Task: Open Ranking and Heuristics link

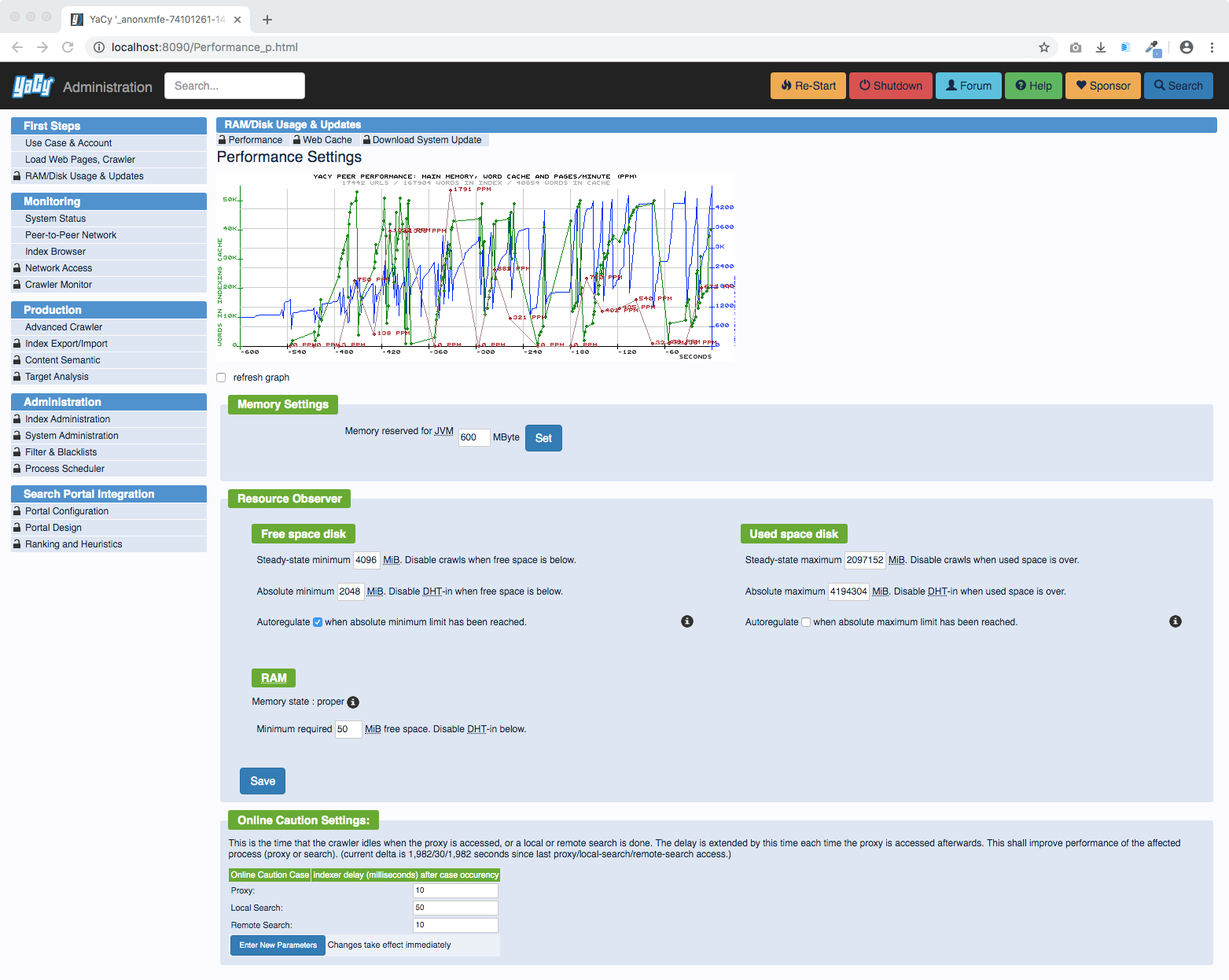Action: tap(109, 544)
